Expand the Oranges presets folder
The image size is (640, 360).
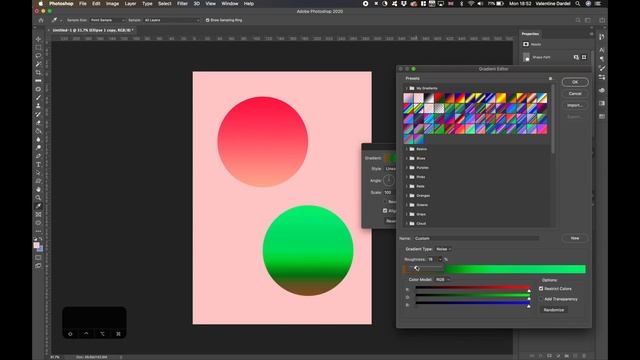coord(407,196)
